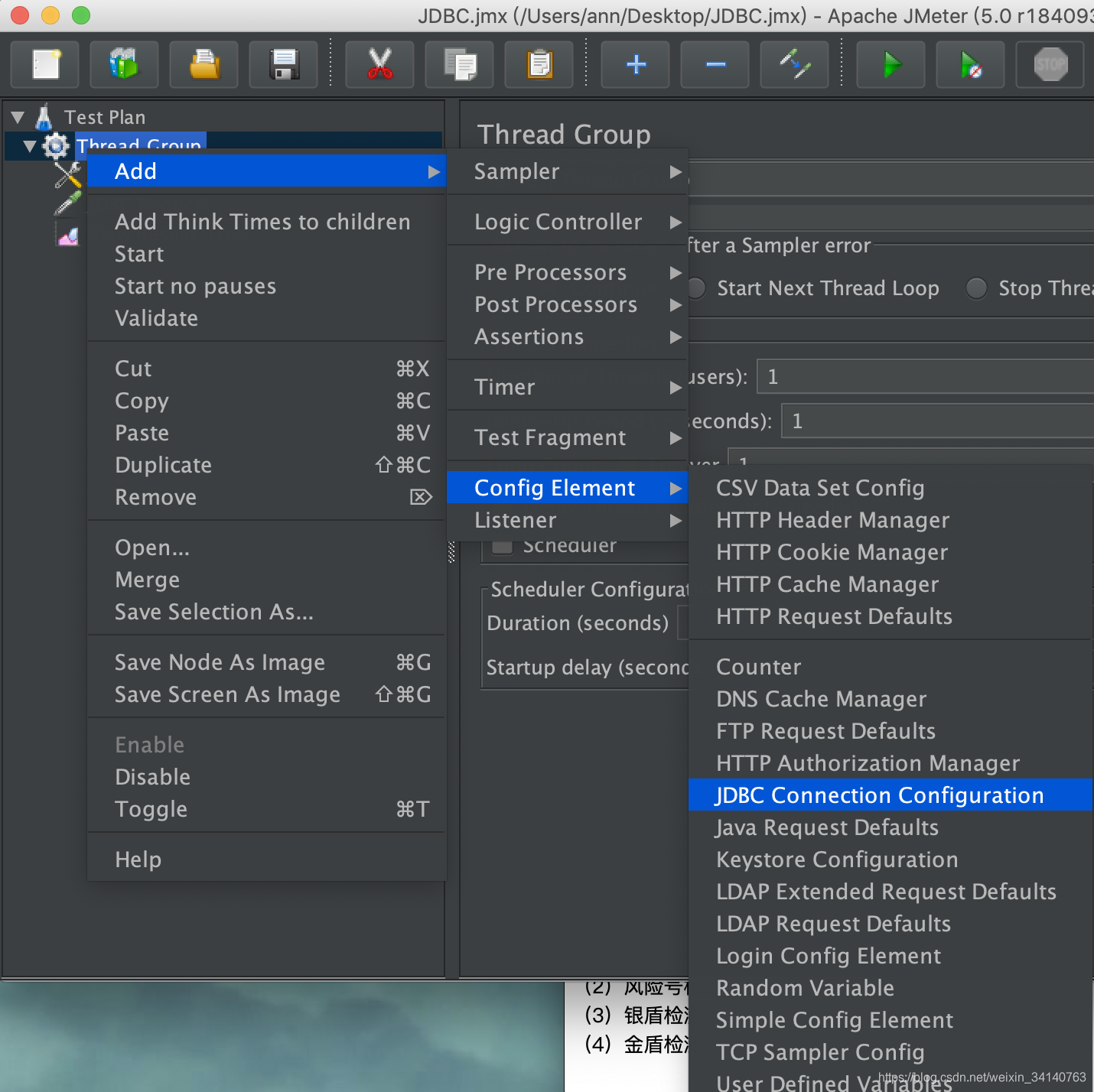The height and width of the screenshot is (1092, 1094).
Task: Click the number of users input field
Action: tap(926, 377)
